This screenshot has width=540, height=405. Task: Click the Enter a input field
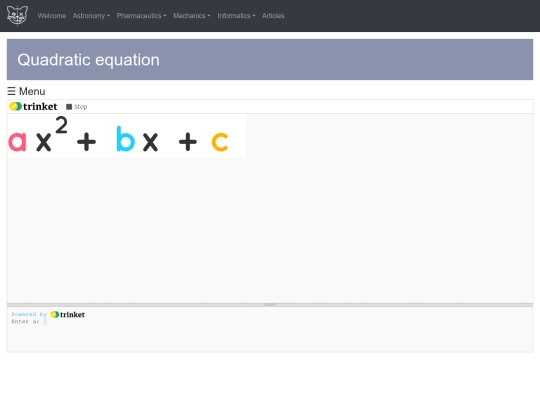coord(45,322)
